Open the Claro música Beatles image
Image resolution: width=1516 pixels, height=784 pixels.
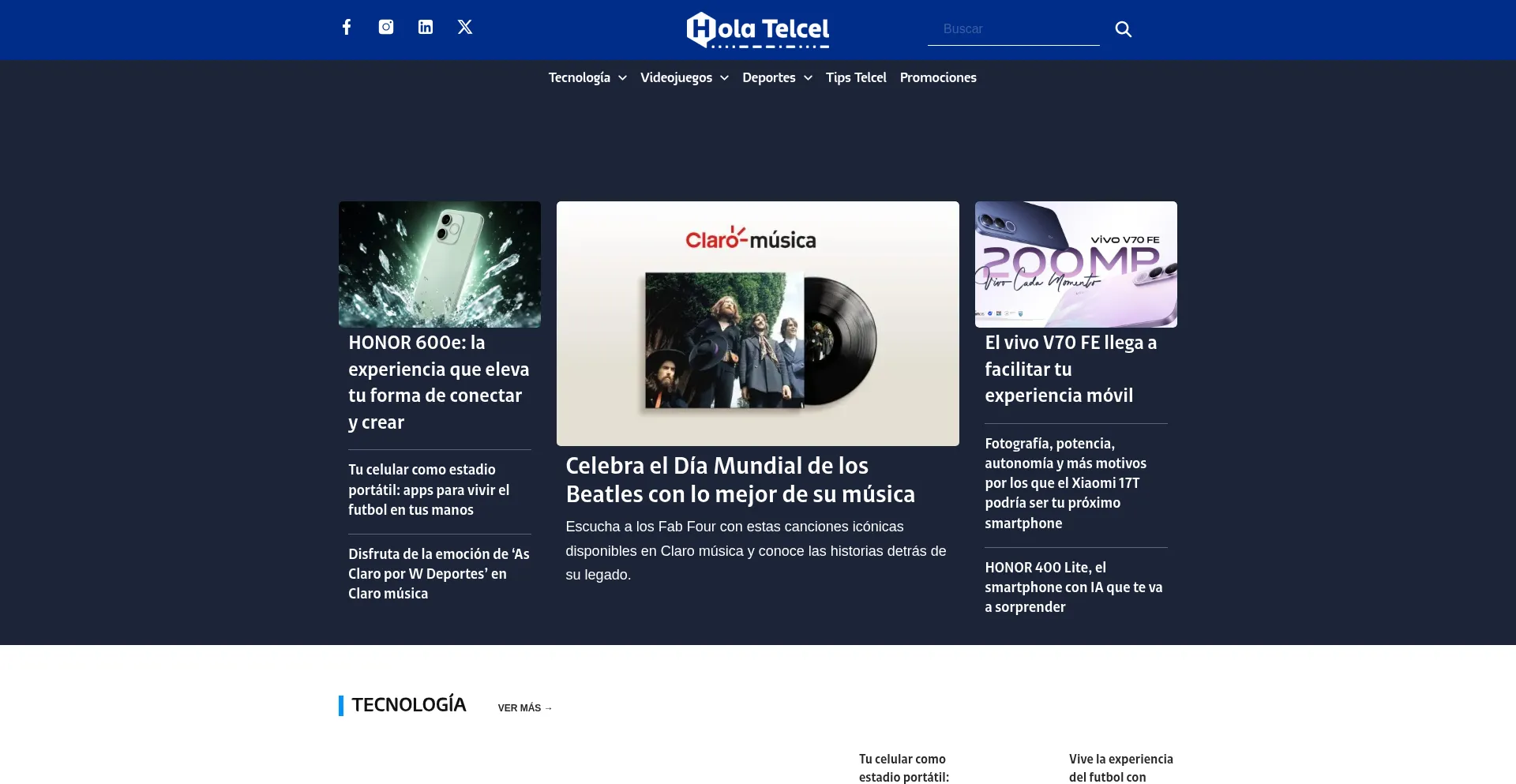758,324
